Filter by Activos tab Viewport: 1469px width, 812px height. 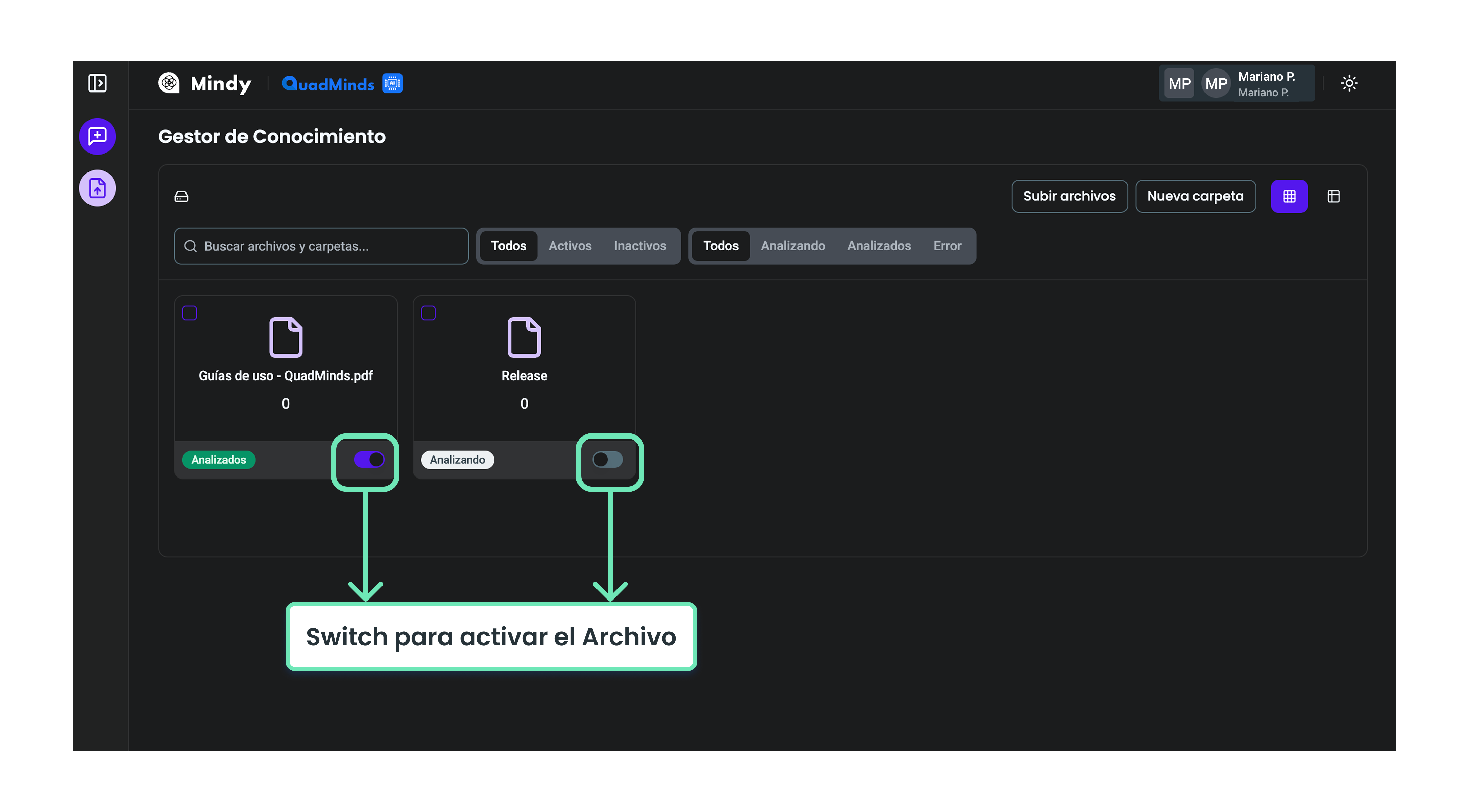click(570, 246)
